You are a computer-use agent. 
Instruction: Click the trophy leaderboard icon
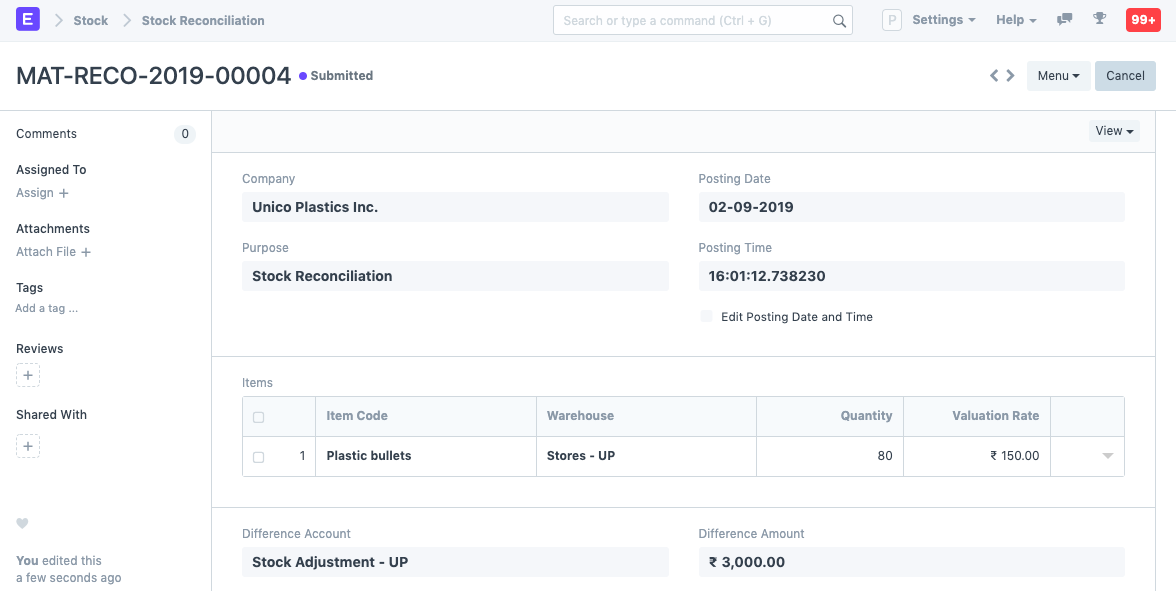click(1100, 20)
